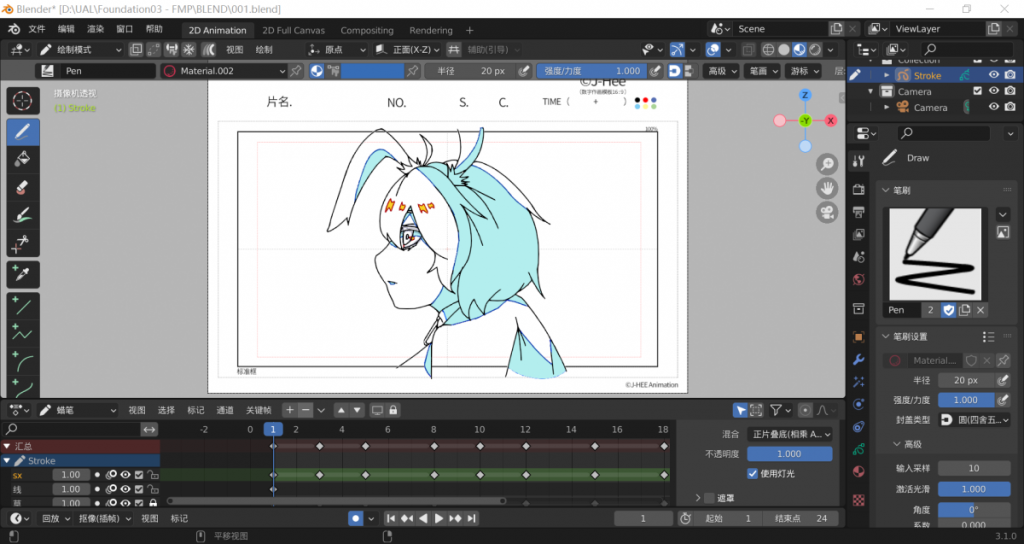Open the 绘制模式 mode dropdown

tap(80, 50)
